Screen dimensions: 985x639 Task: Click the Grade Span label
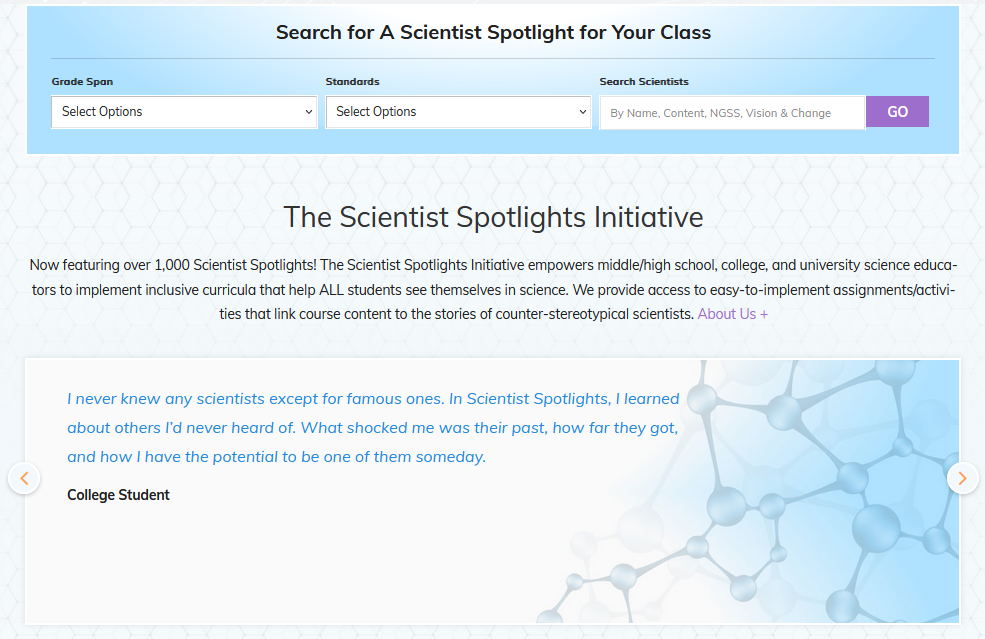pos(82,82)
